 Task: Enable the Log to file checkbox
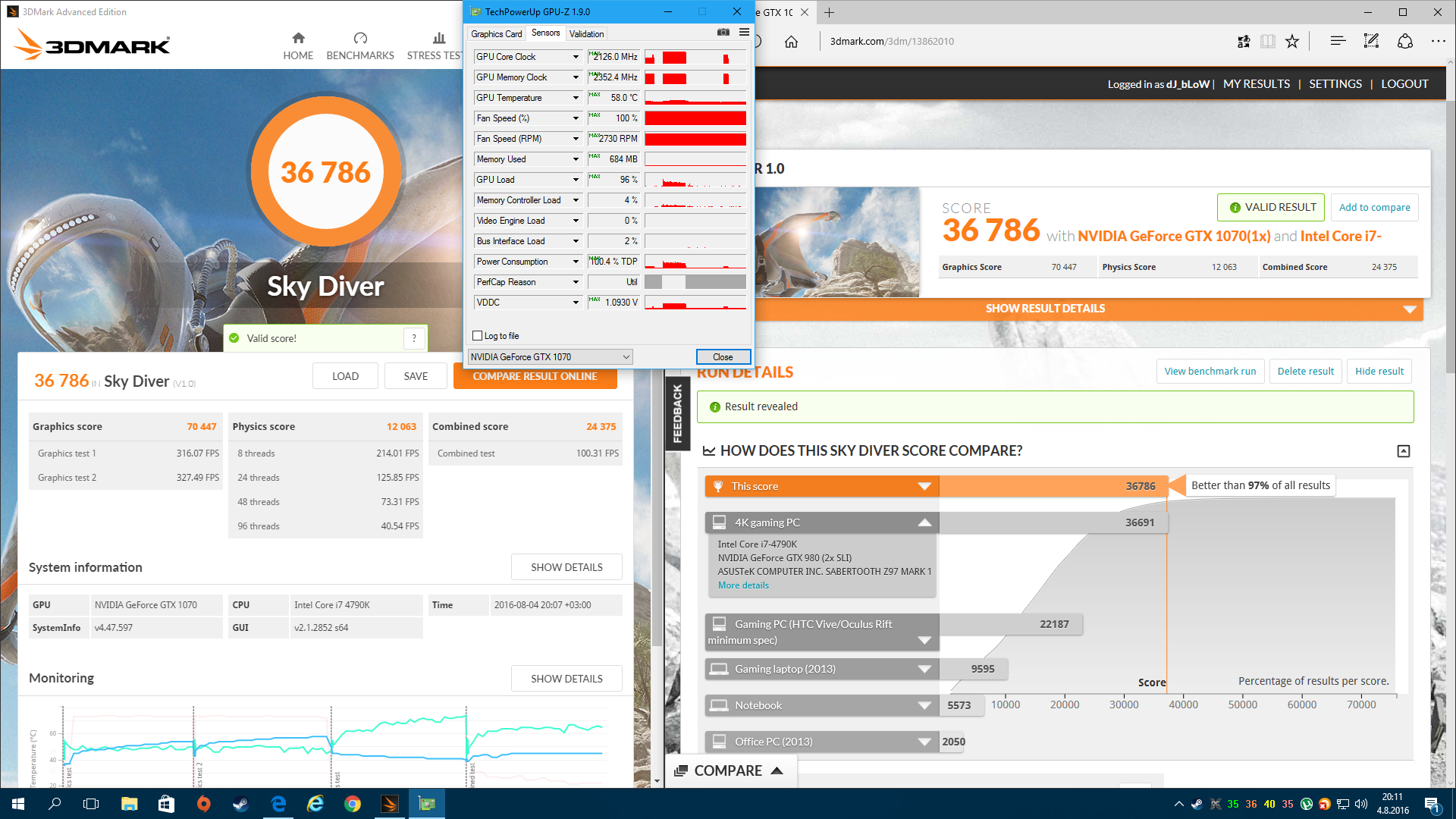click(x=477, y=336)
